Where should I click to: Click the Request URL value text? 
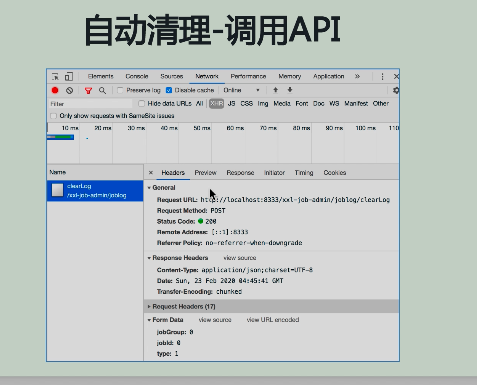click(x=295, y=200)
